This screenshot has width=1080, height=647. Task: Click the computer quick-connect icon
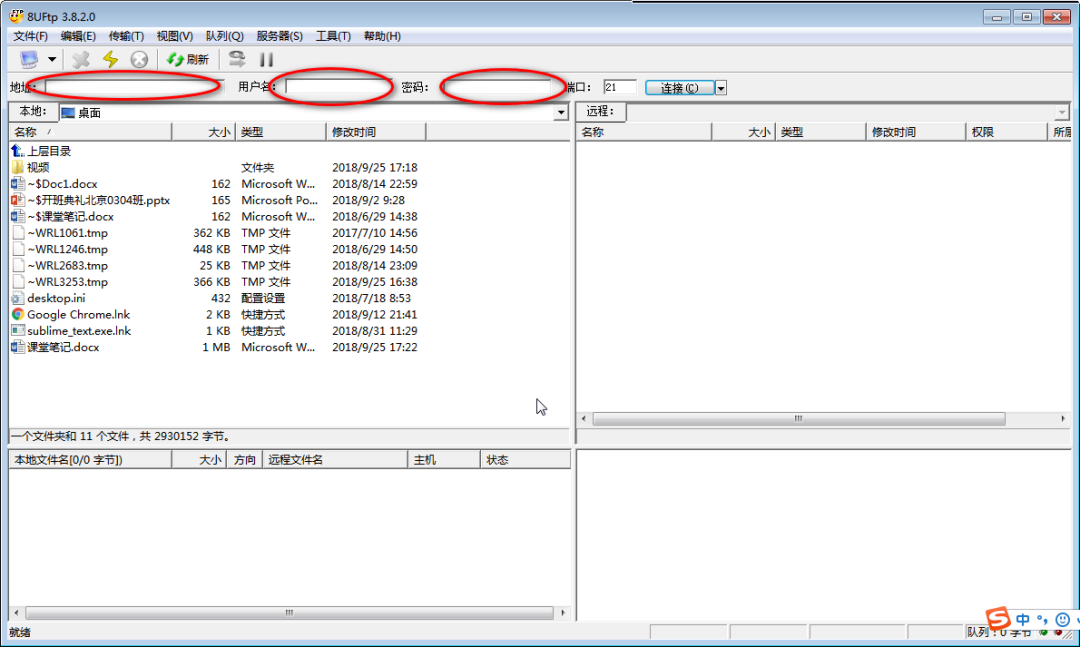tap(30, 59)
